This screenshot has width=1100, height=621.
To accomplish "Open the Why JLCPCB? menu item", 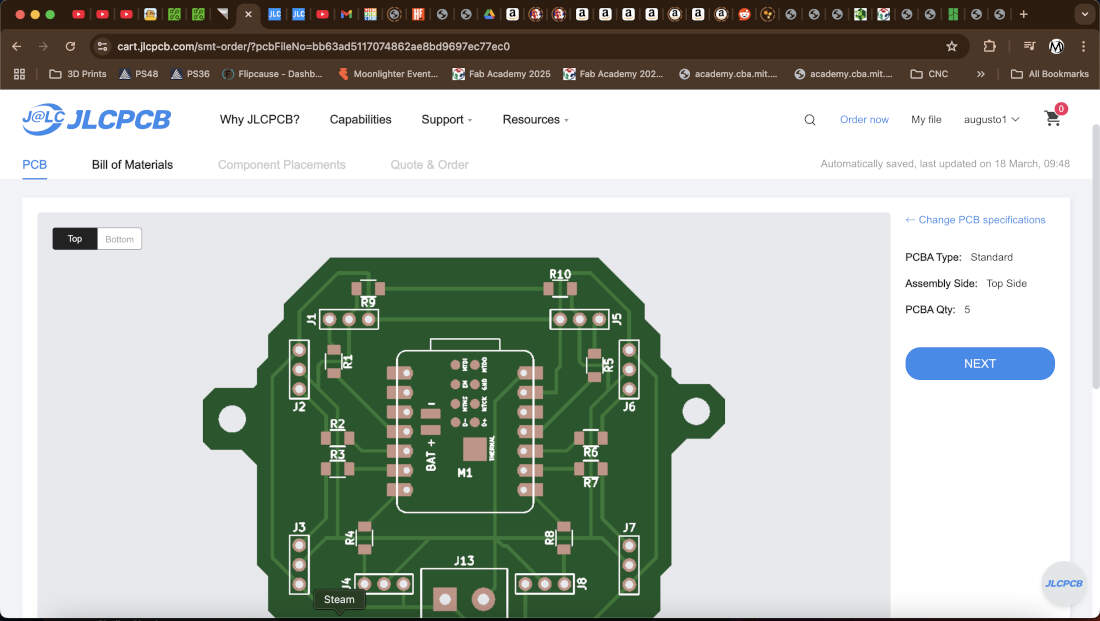I will pos(260,119).
